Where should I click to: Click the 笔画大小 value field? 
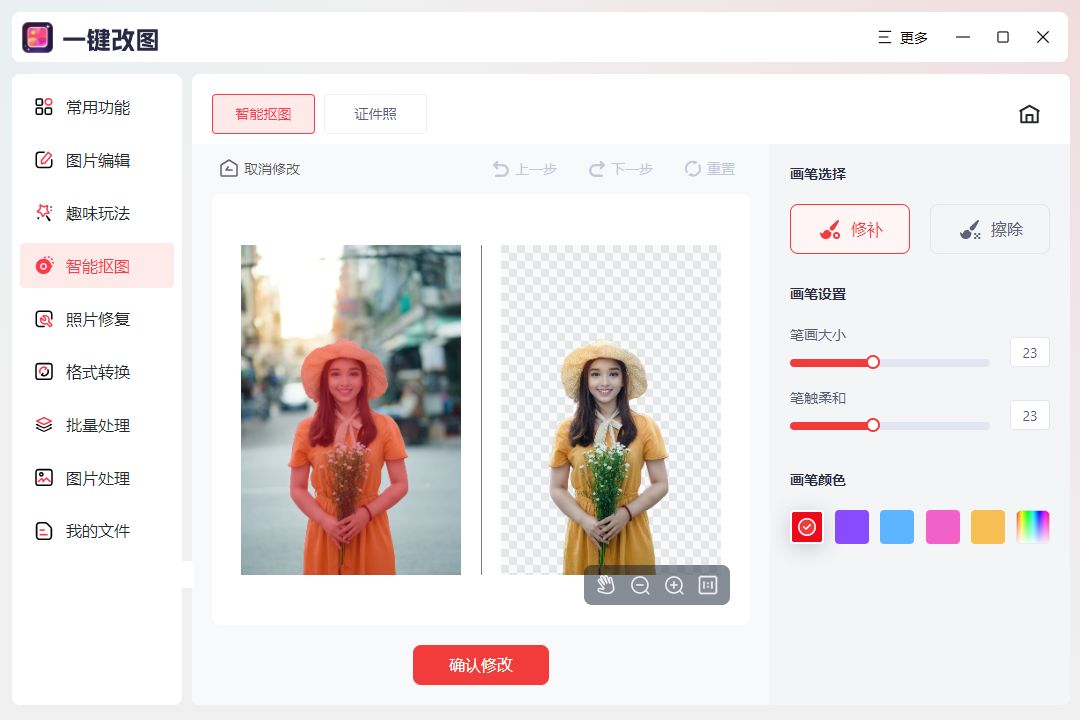pyautogui.click(x=1030, y=353)
